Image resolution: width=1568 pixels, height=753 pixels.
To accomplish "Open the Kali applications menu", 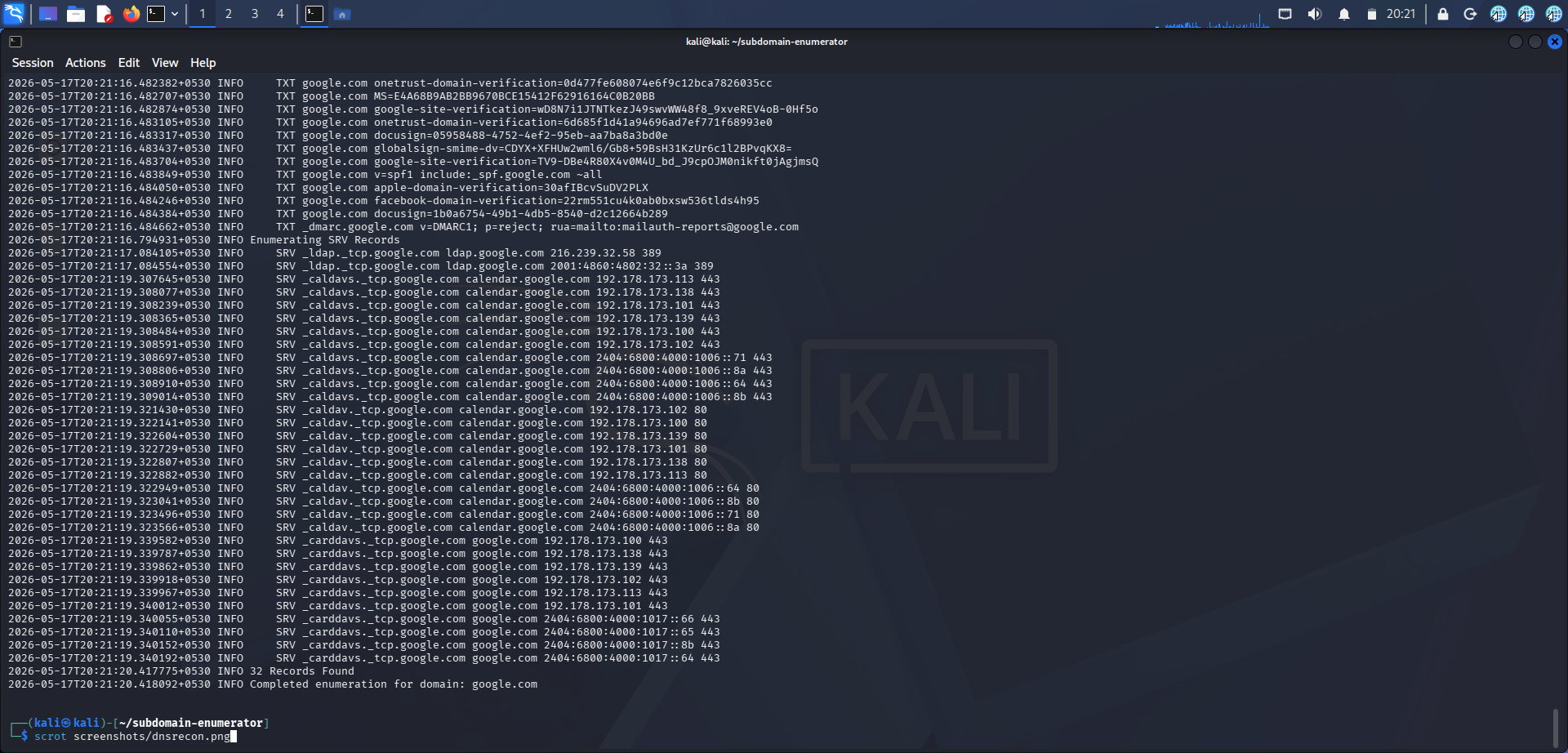I will point(14,14).
